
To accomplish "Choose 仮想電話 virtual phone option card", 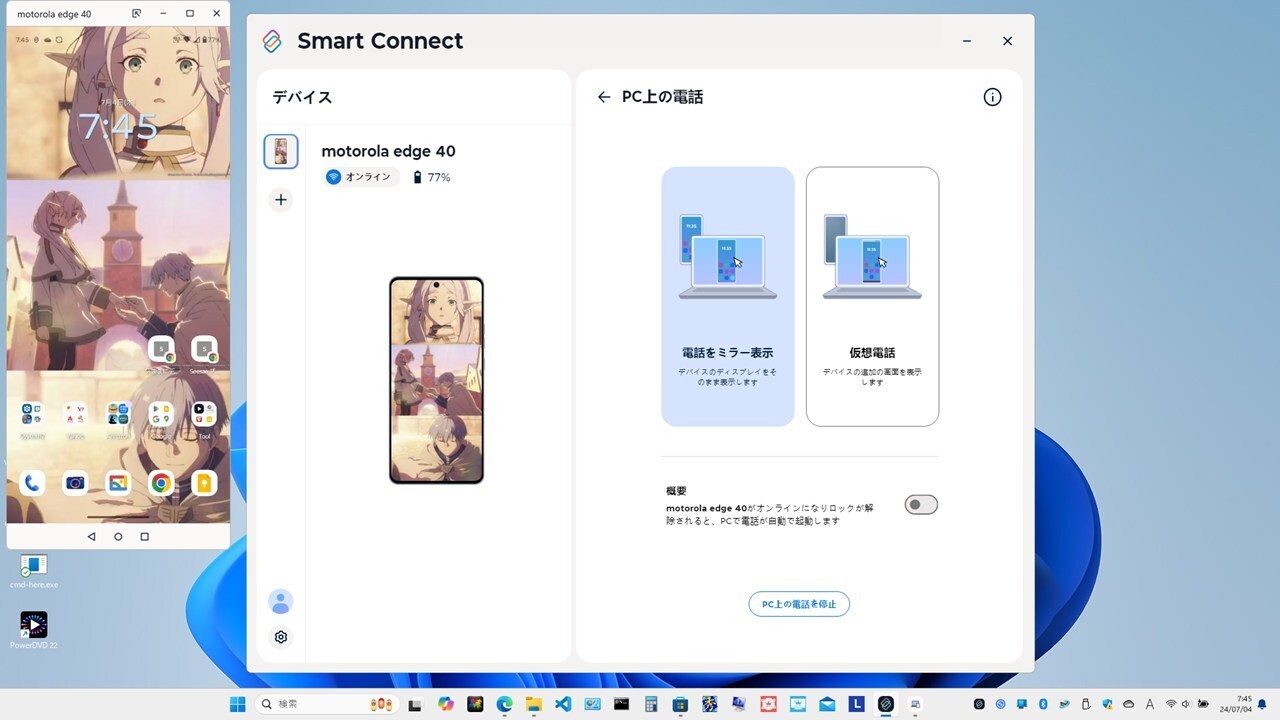I will click(872, 296).
